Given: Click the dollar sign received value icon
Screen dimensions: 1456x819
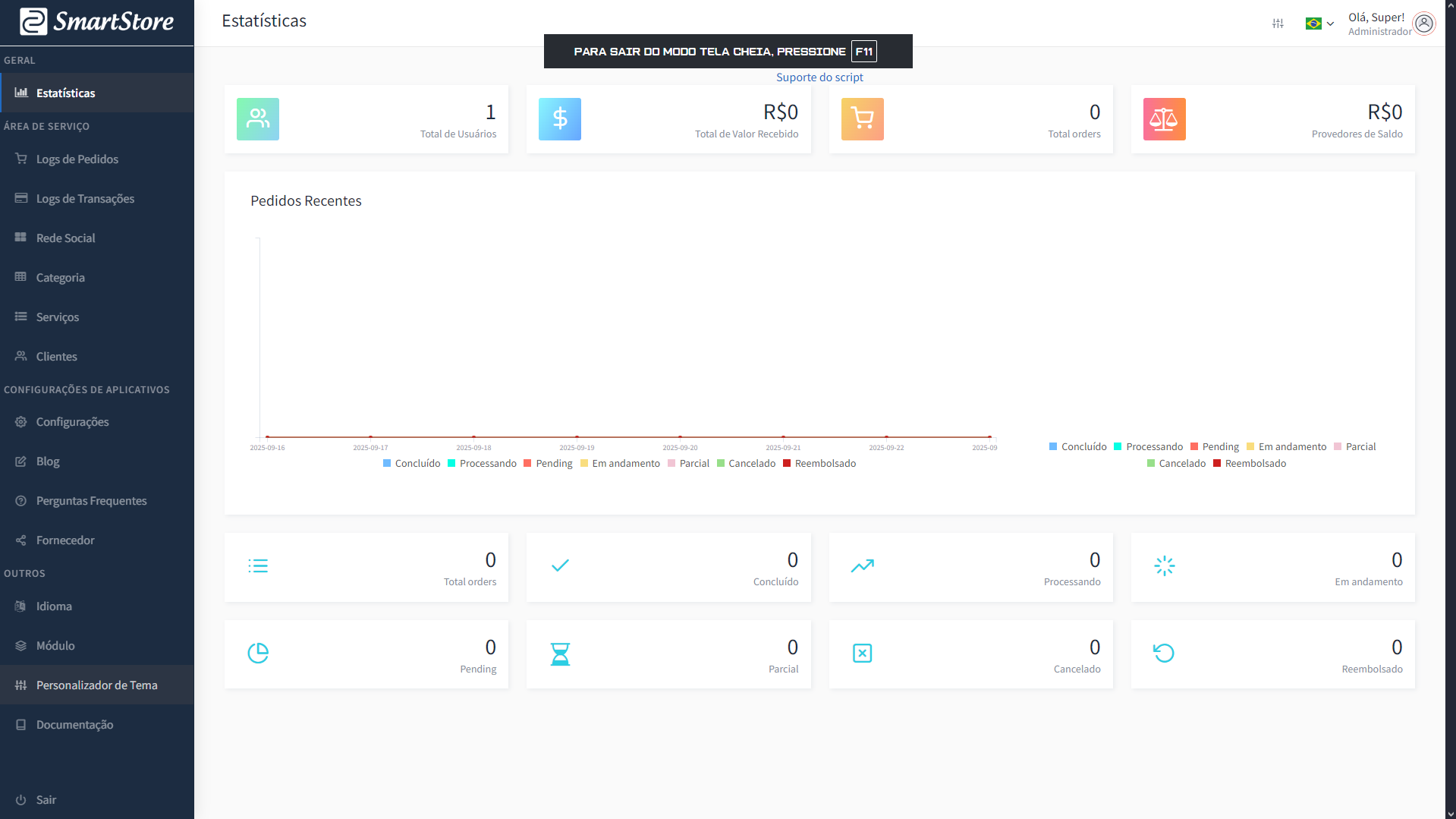Looking at the screenshot, I should click(x=560, y=119).
